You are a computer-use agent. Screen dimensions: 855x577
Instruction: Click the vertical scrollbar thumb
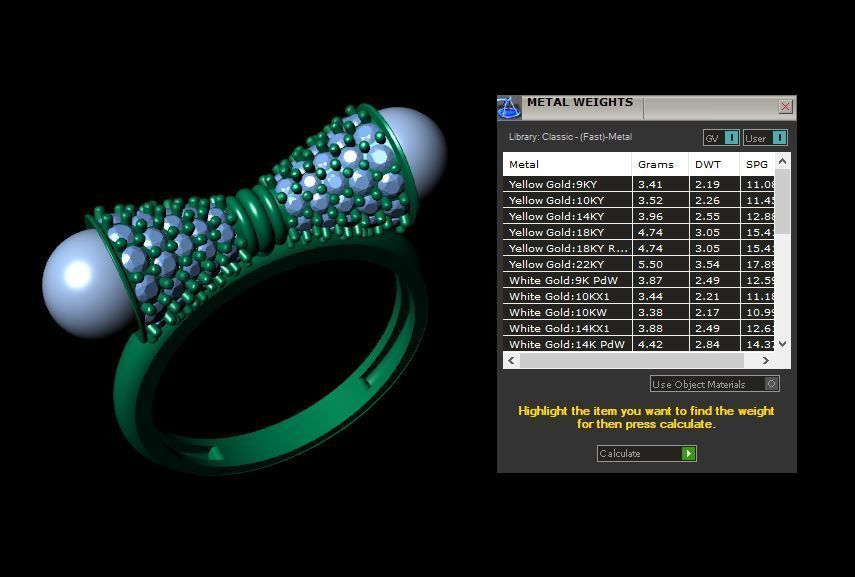click(782, 202)
